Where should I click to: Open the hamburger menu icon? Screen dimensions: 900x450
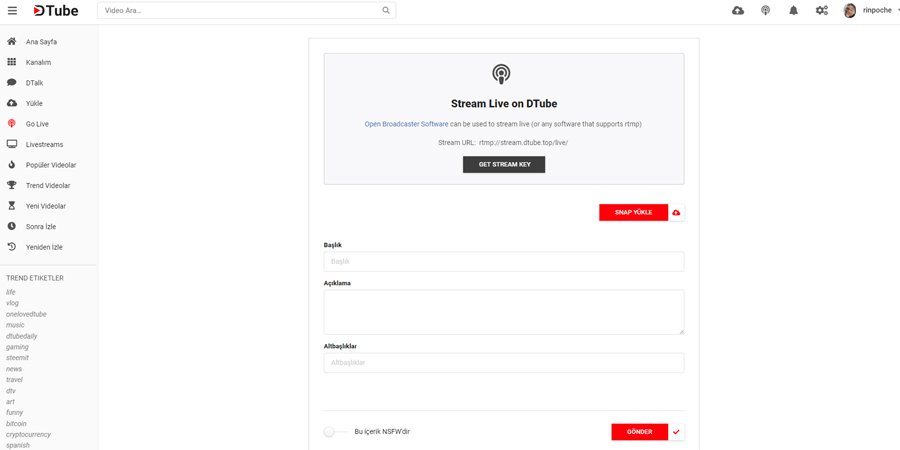[x=12, y=10]
